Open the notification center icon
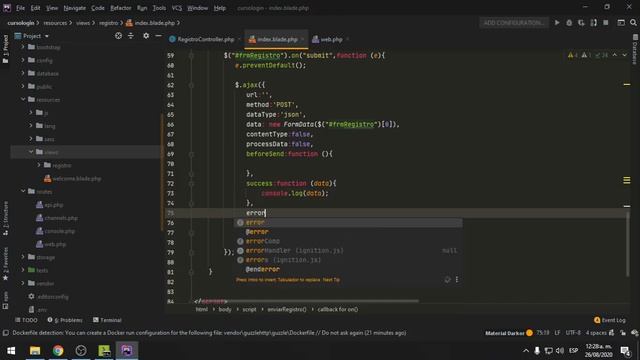The width and height of the screenshot is (640, 360). pos(625,350)
